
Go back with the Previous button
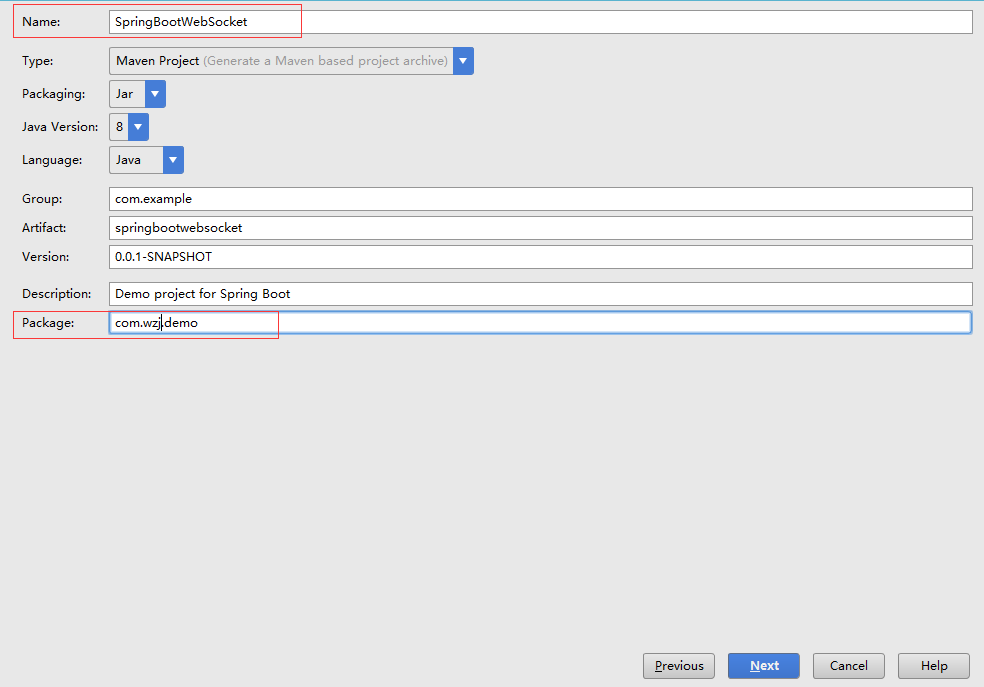click(x=679, y=666)
